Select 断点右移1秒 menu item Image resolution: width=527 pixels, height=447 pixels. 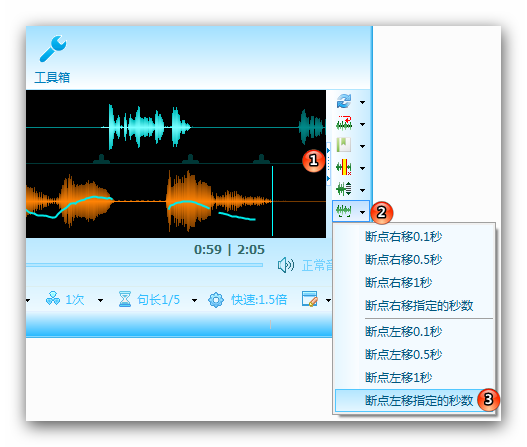click(414, 282)
